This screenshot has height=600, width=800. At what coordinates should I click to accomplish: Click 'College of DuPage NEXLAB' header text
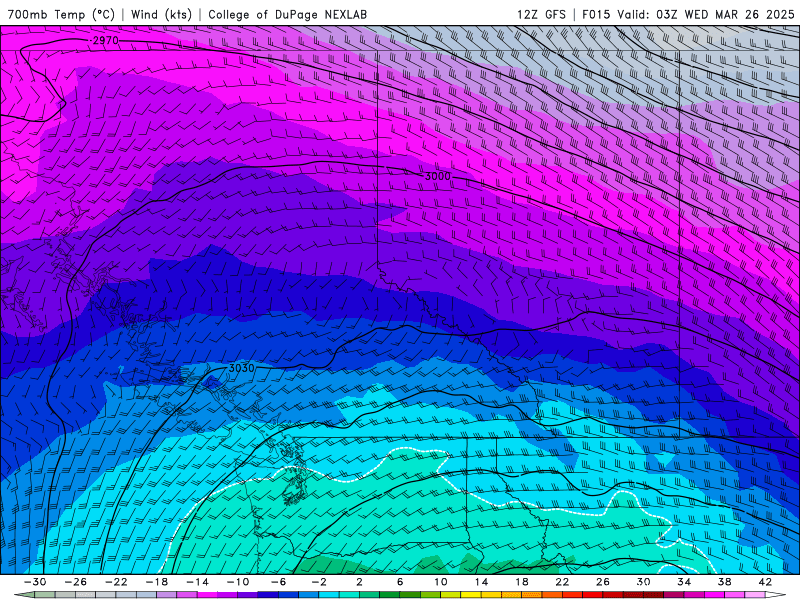pyautogui.click(x=287, y=14)
